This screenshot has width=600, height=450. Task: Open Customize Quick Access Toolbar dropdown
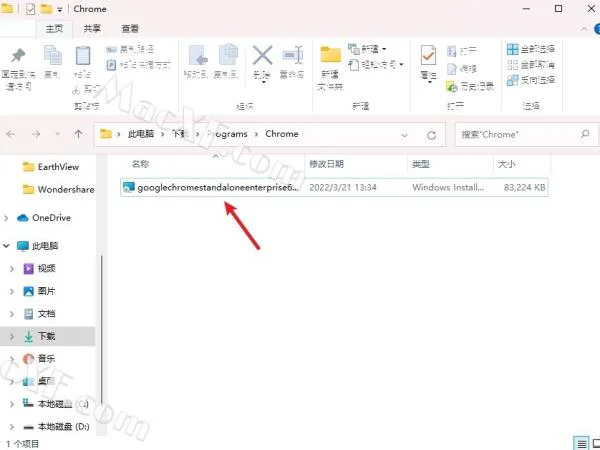tap(60, 10)
